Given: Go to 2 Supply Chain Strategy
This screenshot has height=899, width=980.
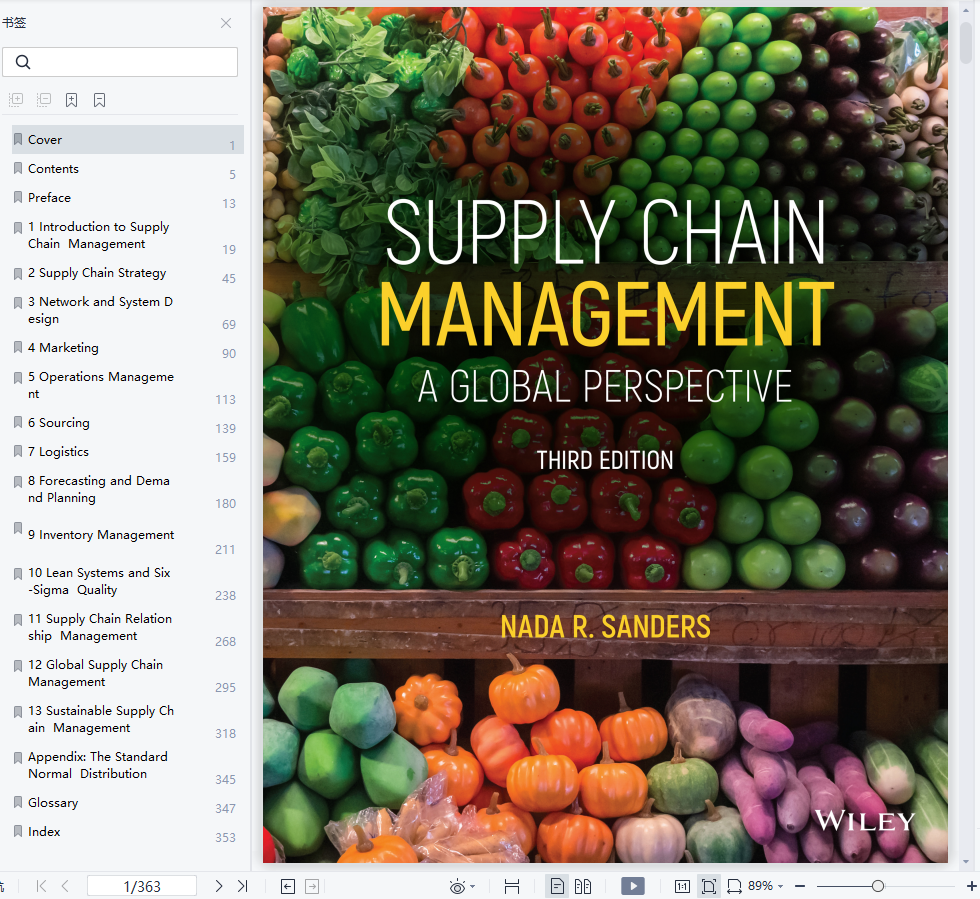Looking at the screenshot, I should point(128,273).
